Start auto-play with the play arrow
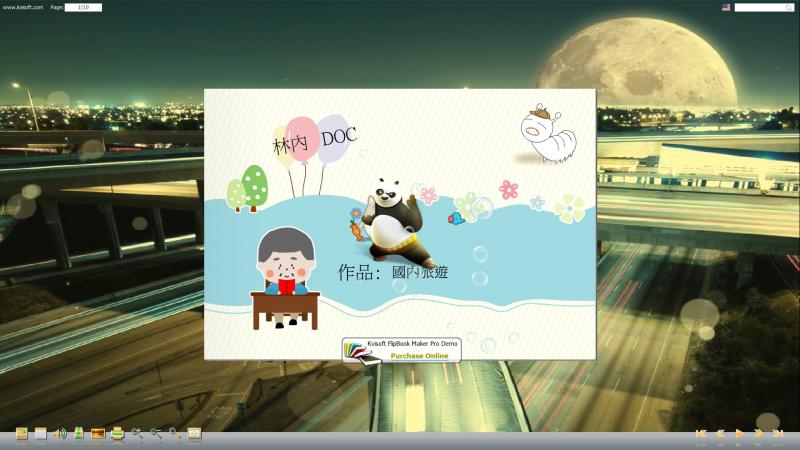Viewport: 800px width, 450px height. pyautogui.click(x=740, y=434)
